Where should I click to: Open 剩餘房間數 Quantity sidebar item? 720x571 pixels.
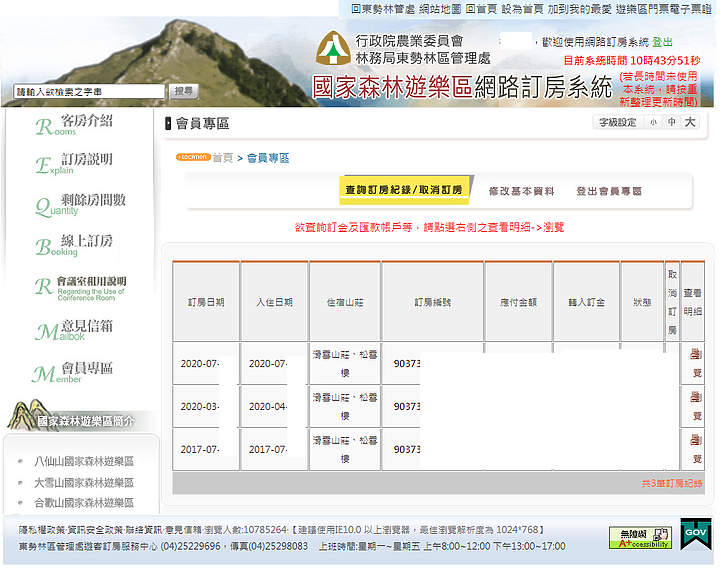[x=81, y=204]
